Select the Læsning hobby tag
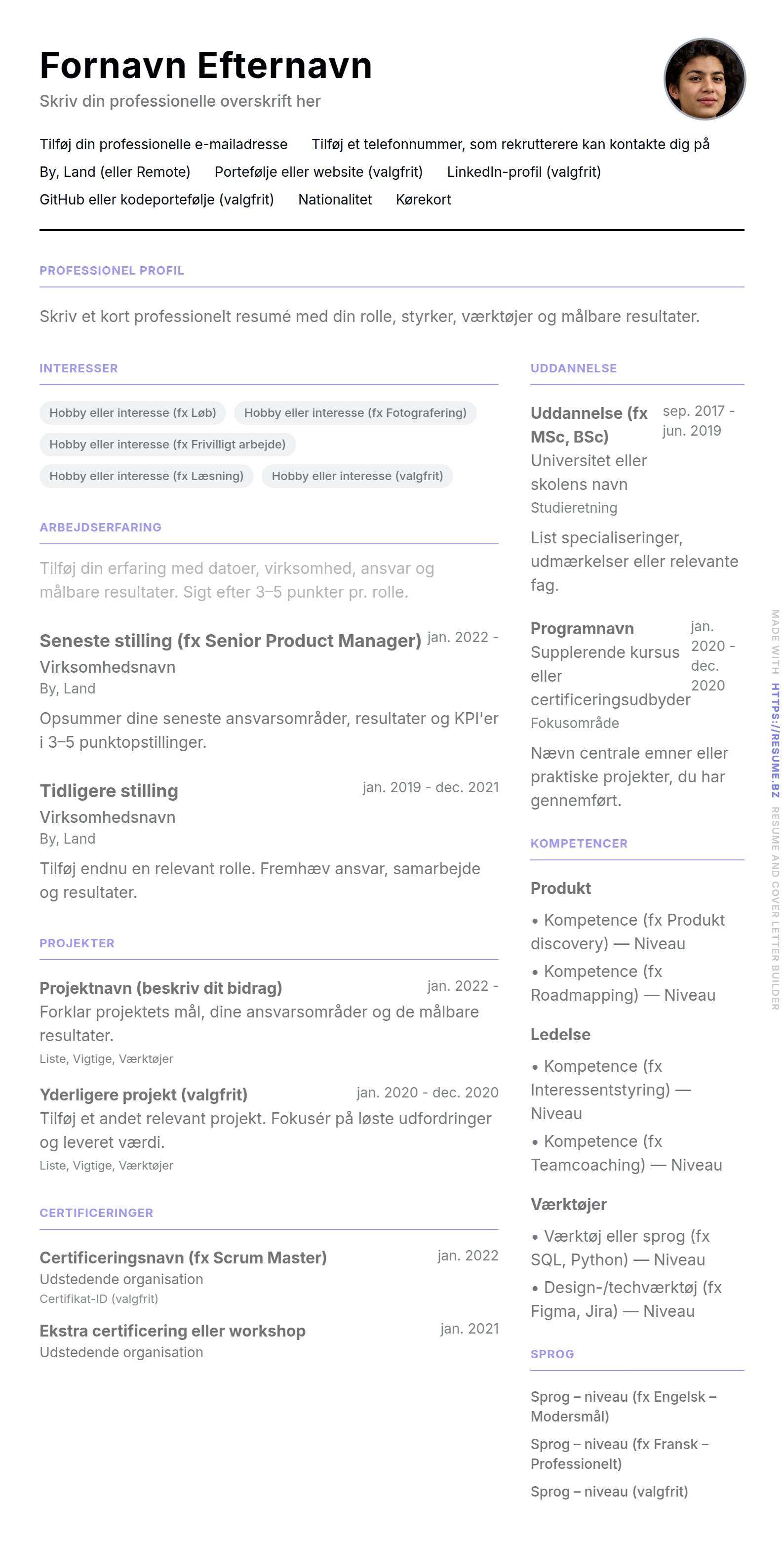The height and width of the screenshot is (1541, 784). (x=146, y=476)
